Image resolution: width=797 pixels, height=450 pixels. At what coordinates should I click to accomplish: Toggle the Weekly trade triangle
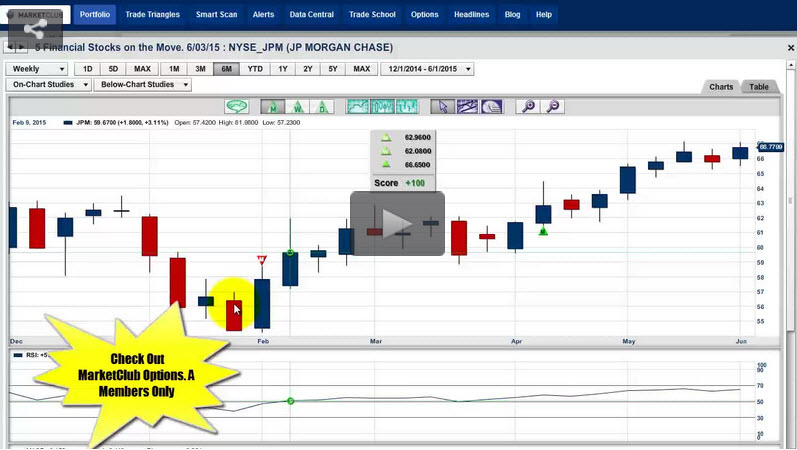coord(297,106)
